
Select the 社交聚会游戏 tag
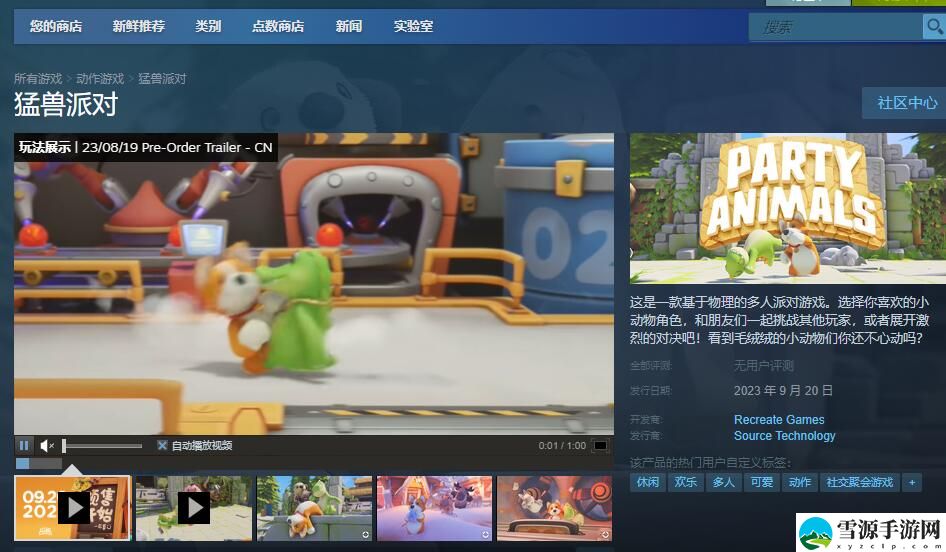(859, 482)
